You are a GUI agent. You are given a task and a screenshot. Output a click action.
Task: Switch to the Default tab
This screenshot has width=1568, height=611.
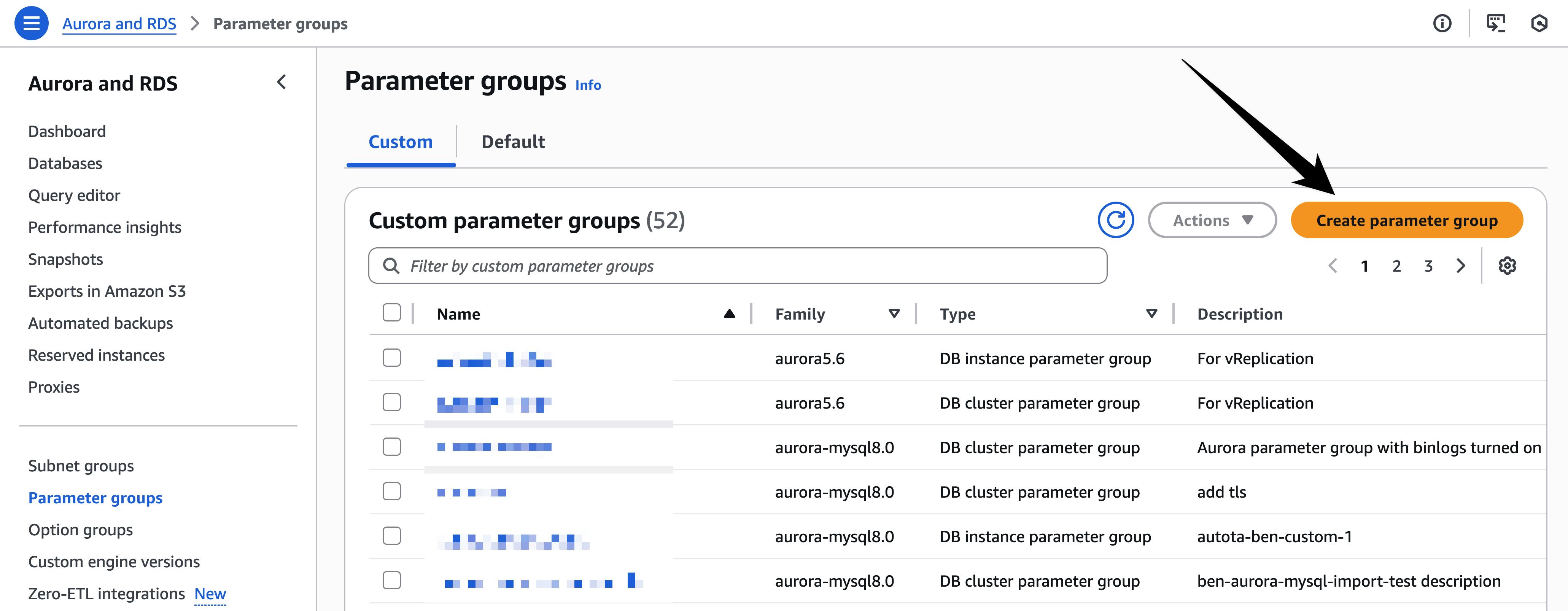(513, 142)
